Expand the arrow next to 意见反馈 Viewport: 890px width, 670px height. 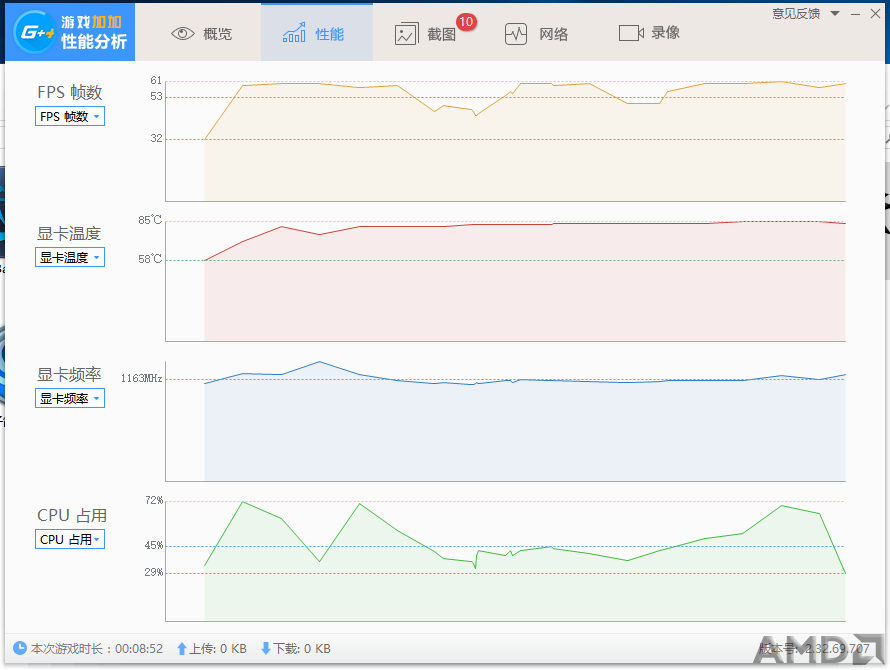point(835,14)
